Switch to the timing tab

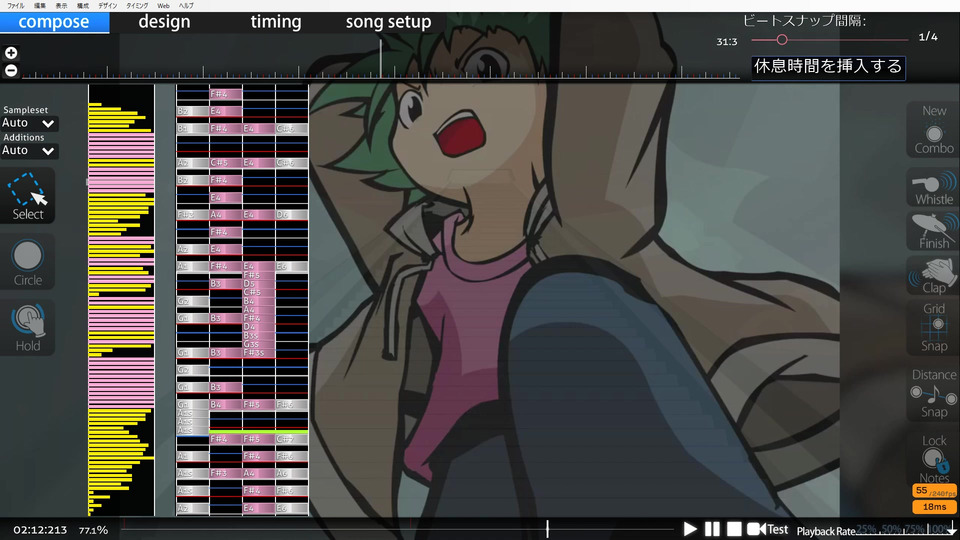click(276, 22)
